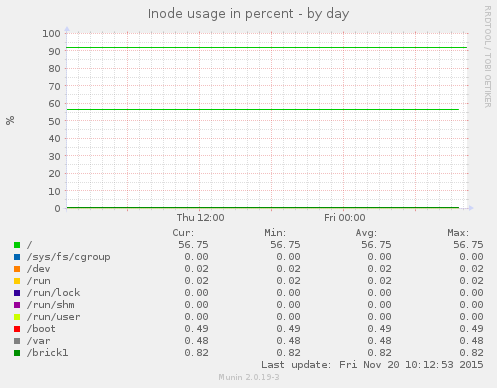Click the green swatch for / filesystem

click(x=17, y=245)
